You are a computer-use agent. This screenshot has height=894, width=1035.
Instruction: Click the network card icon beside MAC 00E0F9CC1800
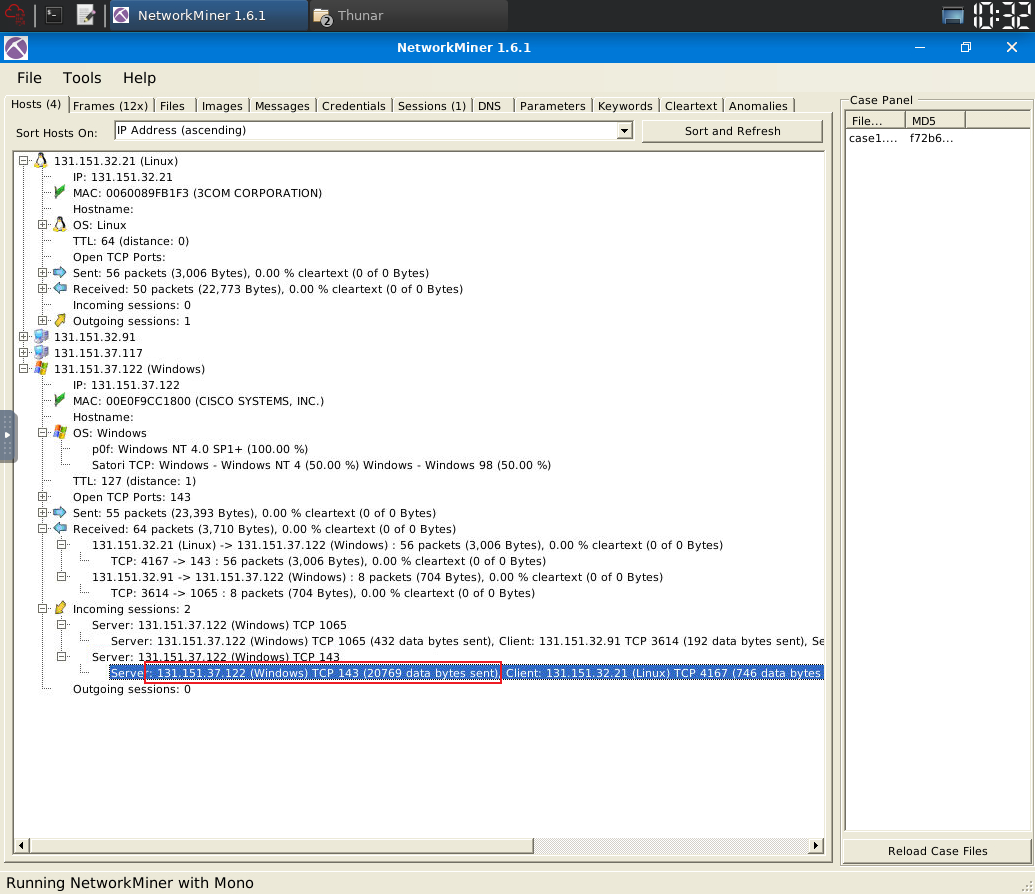(59, 400)
